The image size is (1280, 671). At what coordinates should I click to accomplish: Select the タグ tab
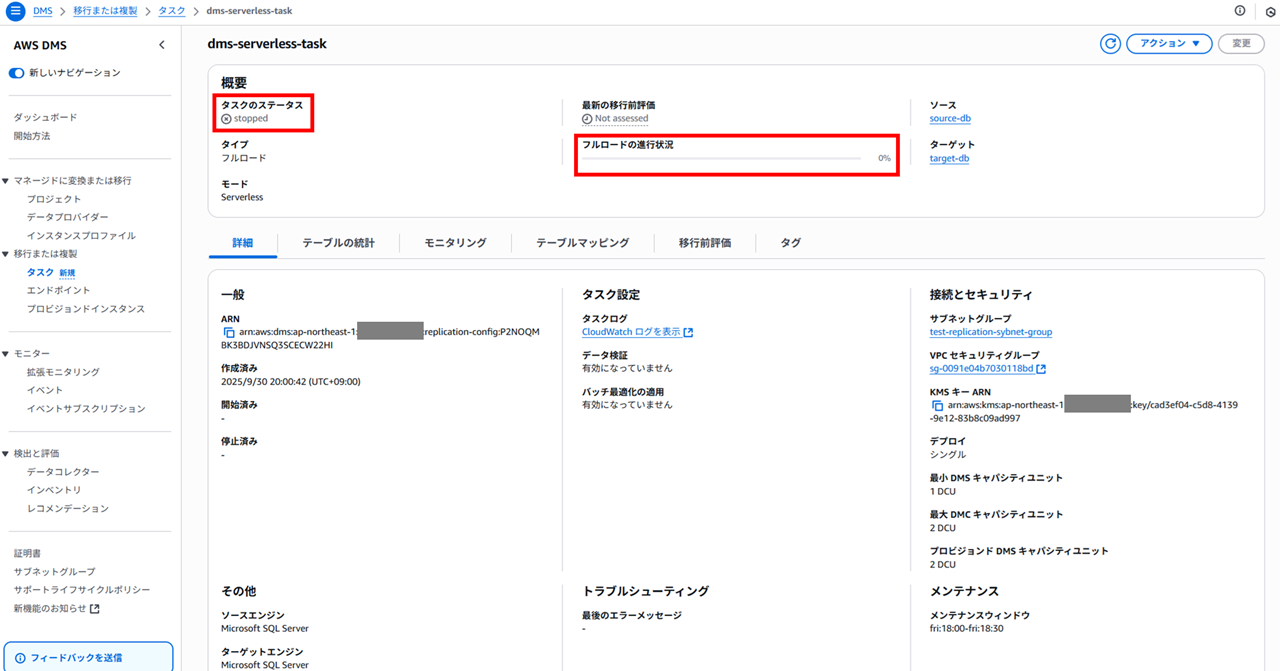tap(790, 243)
